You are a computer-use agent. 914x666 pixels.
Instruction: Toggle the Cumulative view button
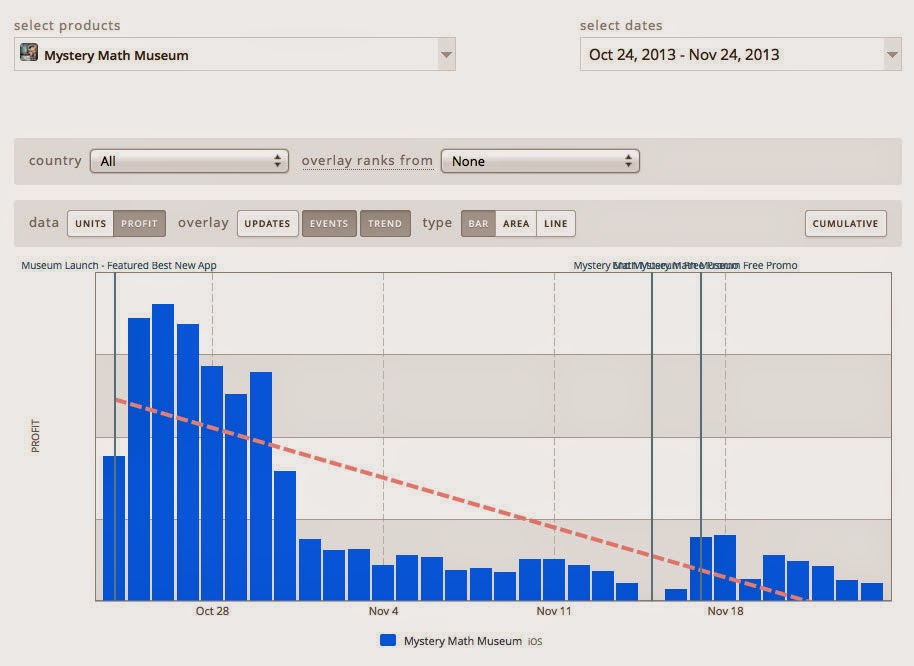tap(845, 224)
